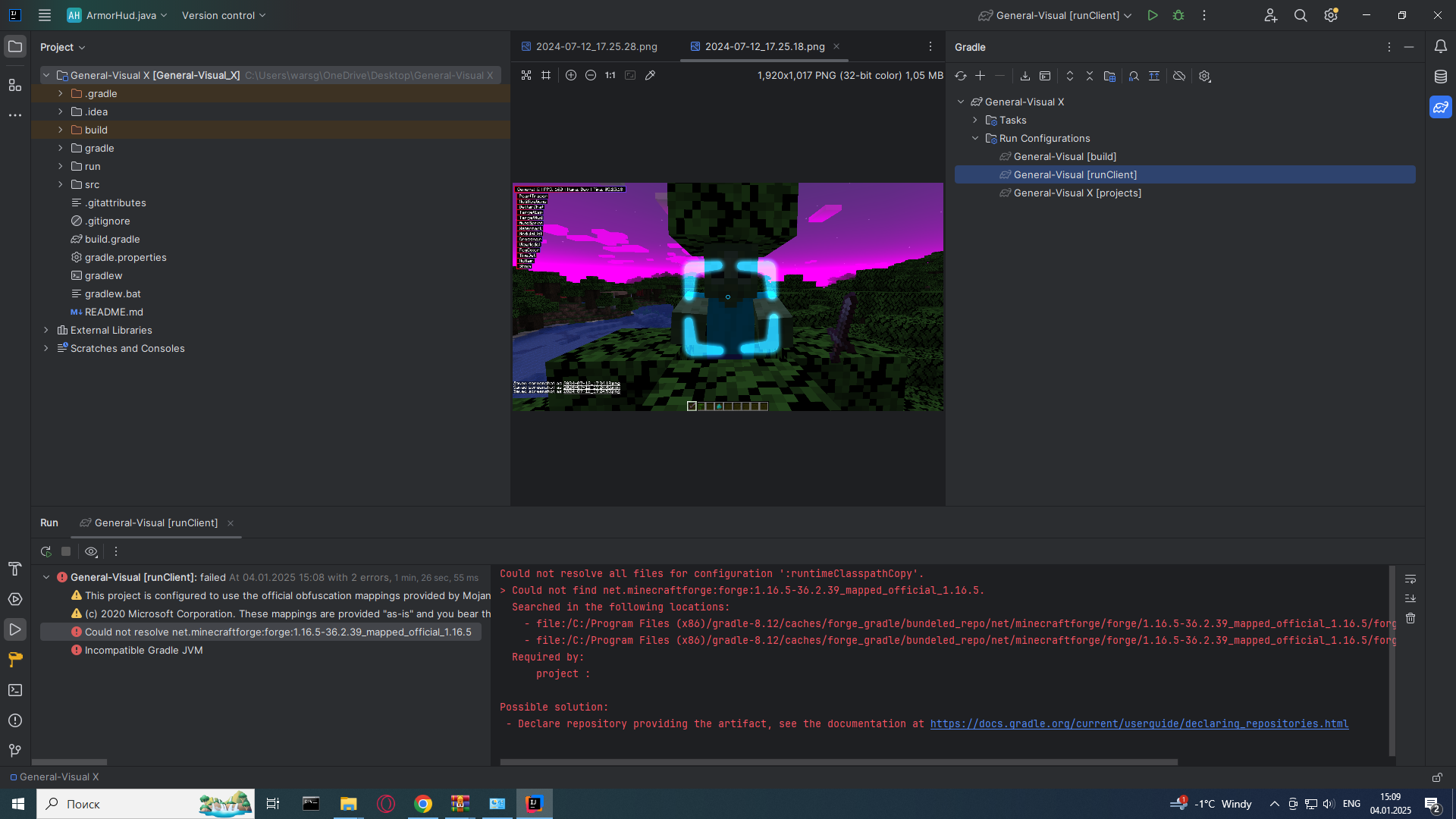Screen dimensions: 1456x819
Task: Analyze Gradle dependencies
Action: pos(1134,76)
